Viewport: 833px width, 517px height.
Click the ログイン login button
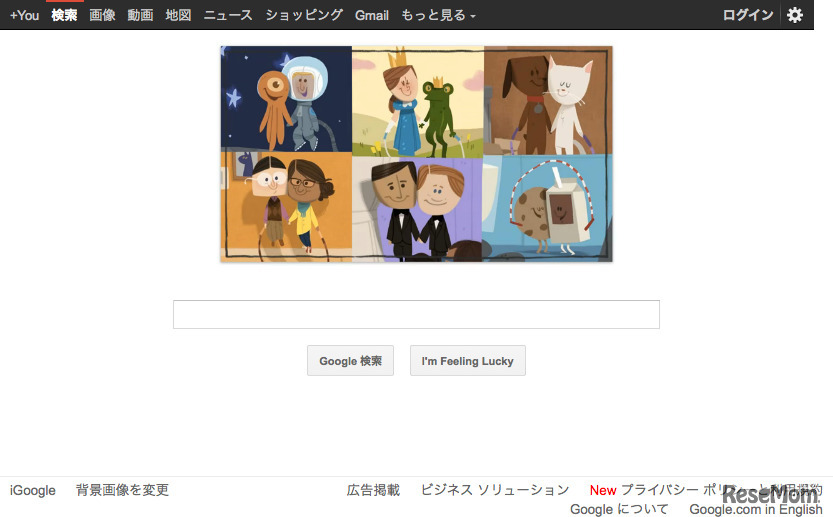click(x=748, y=15)
